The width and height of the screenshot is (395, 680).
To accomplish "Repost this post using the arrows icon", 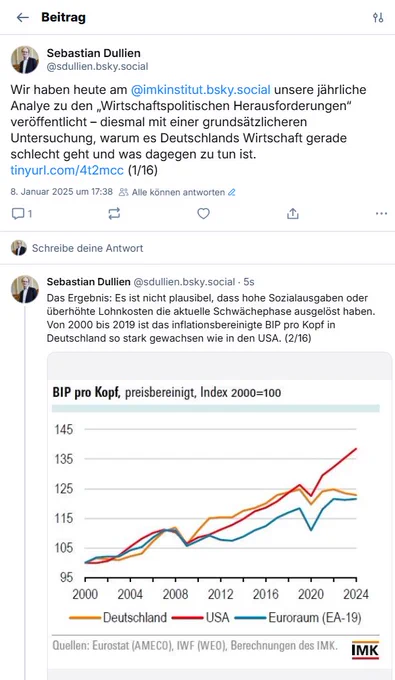I will coord(114,213).
